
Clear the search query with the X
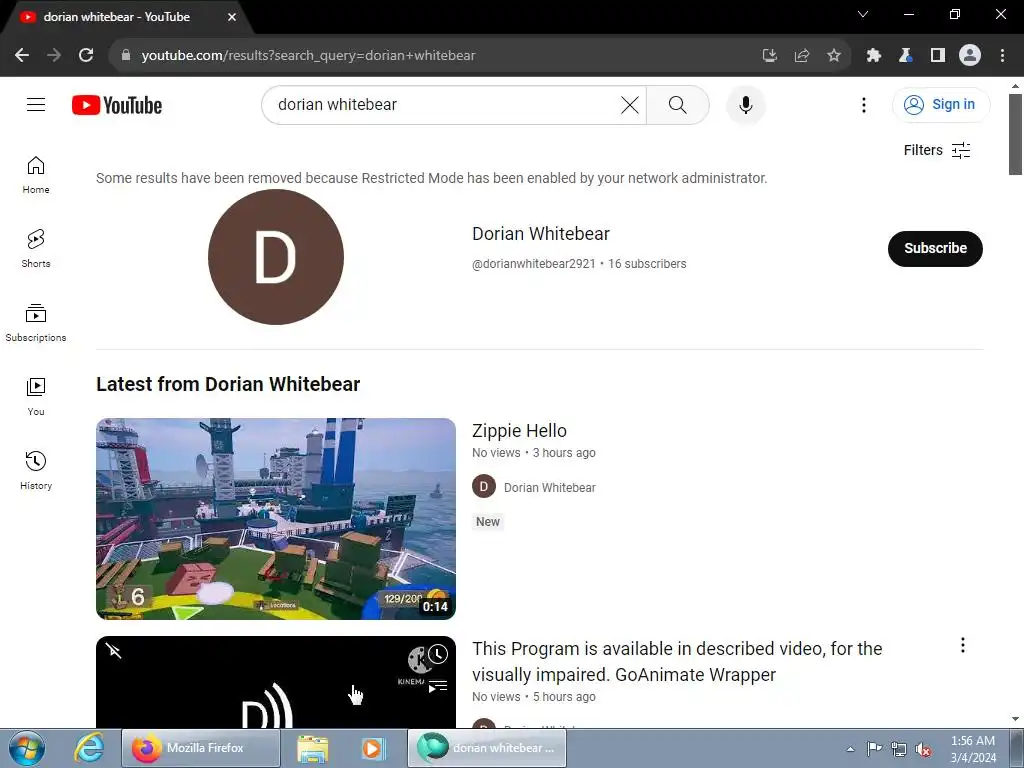coord(630,104)
